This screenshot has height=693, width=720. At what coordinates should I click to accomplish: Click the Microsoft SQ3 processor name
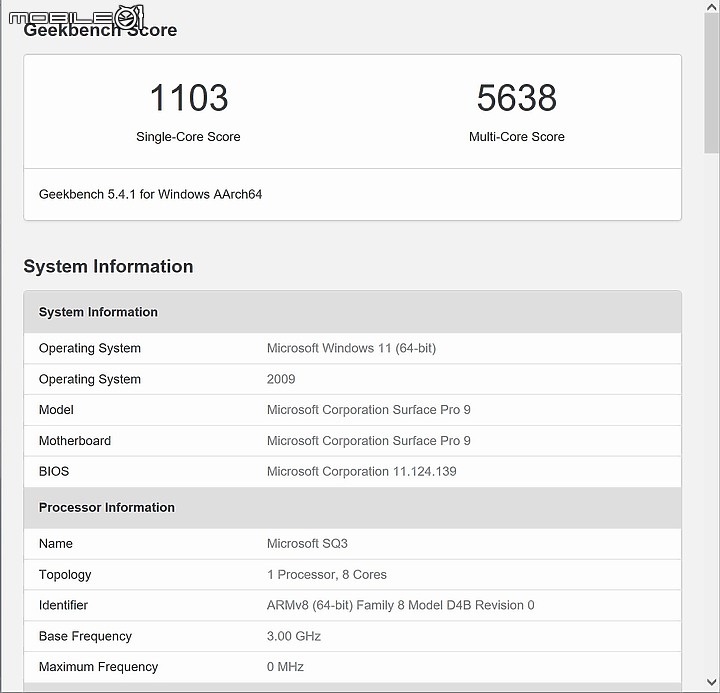pos(307,544)
